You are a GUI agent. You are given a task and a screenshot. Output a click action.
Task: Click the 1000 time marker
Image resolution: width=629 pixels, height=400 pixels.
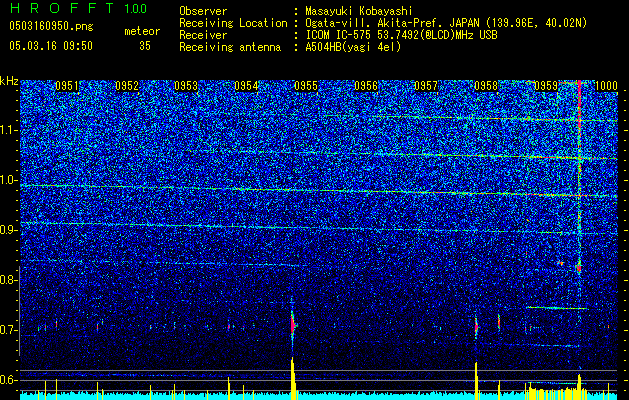point(606,86)
